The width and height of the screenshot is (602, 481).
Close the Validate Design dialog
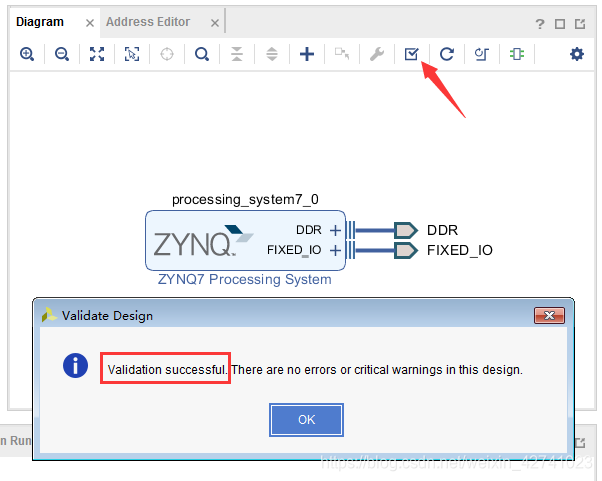(549, 316)
